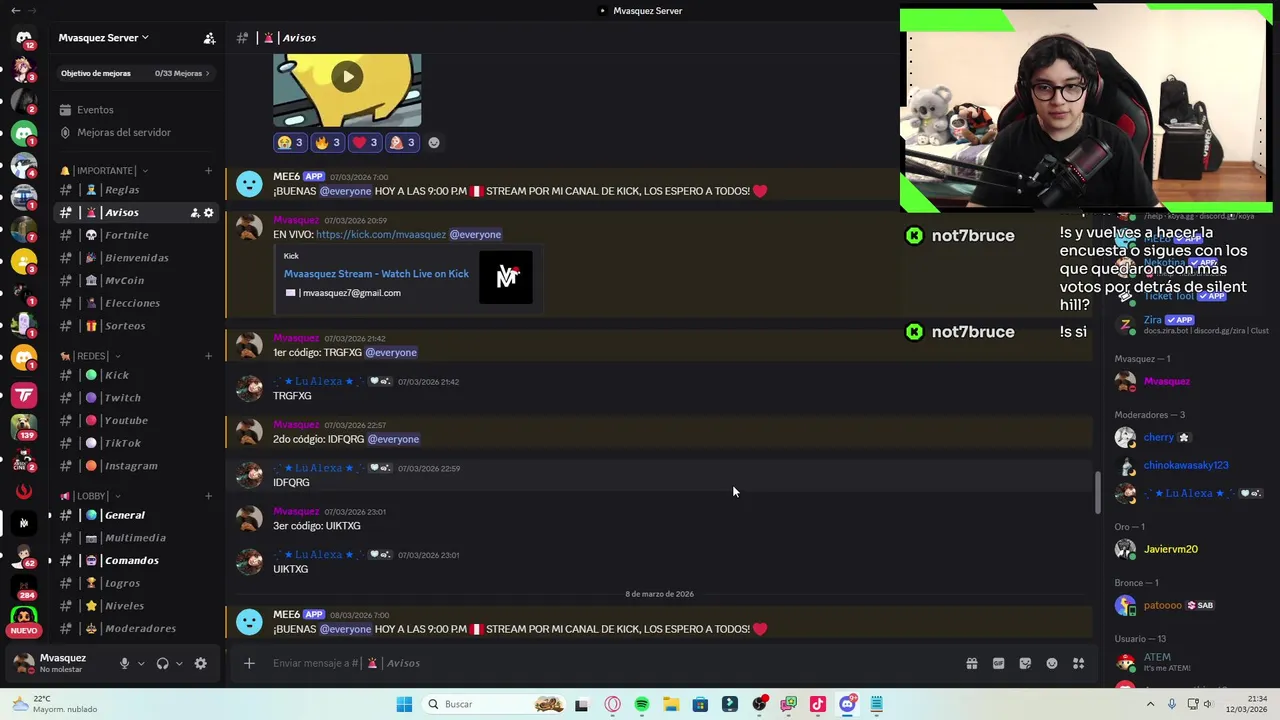Open the Windows Start menu

coord(404,704)
